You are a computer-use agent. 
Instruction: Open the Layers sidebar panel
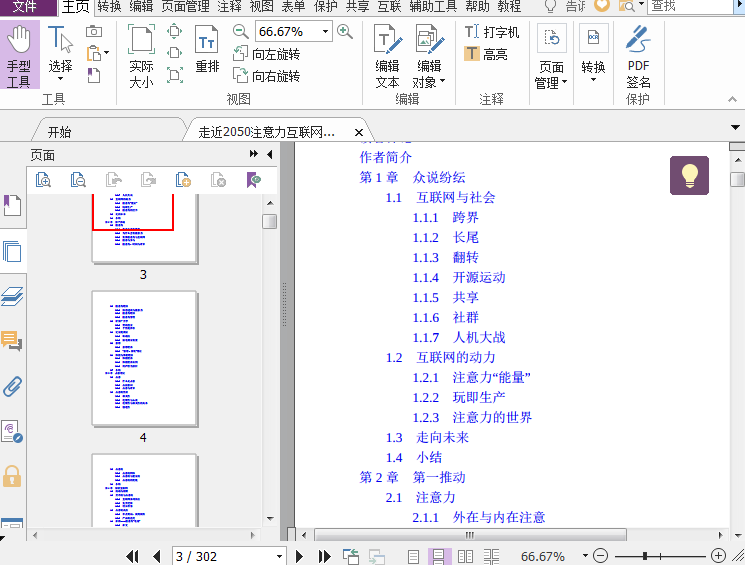click(12, 296)
